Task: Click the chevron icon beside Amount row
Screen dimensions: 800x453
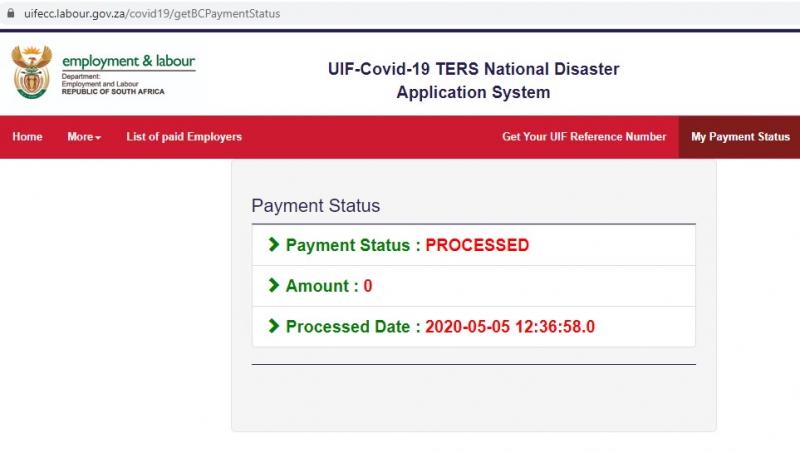Action: tap(274, 285)
